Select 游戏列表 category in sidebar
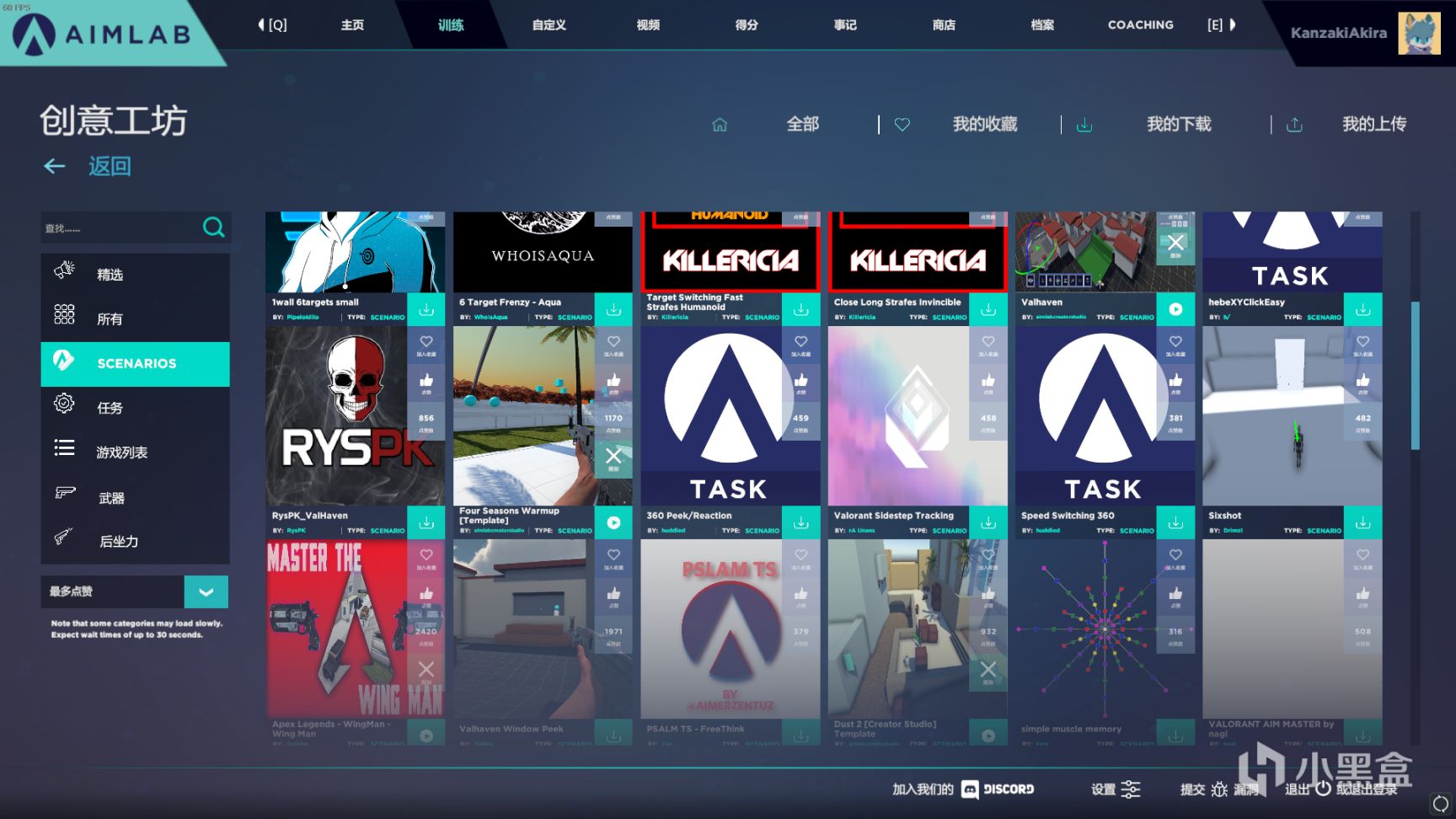 135,452
